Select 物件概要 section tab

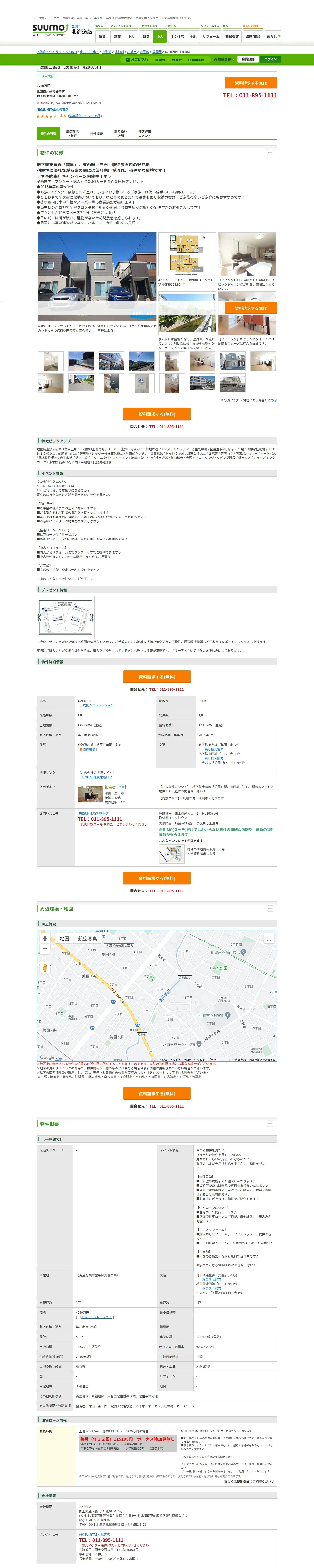[96, 133]
